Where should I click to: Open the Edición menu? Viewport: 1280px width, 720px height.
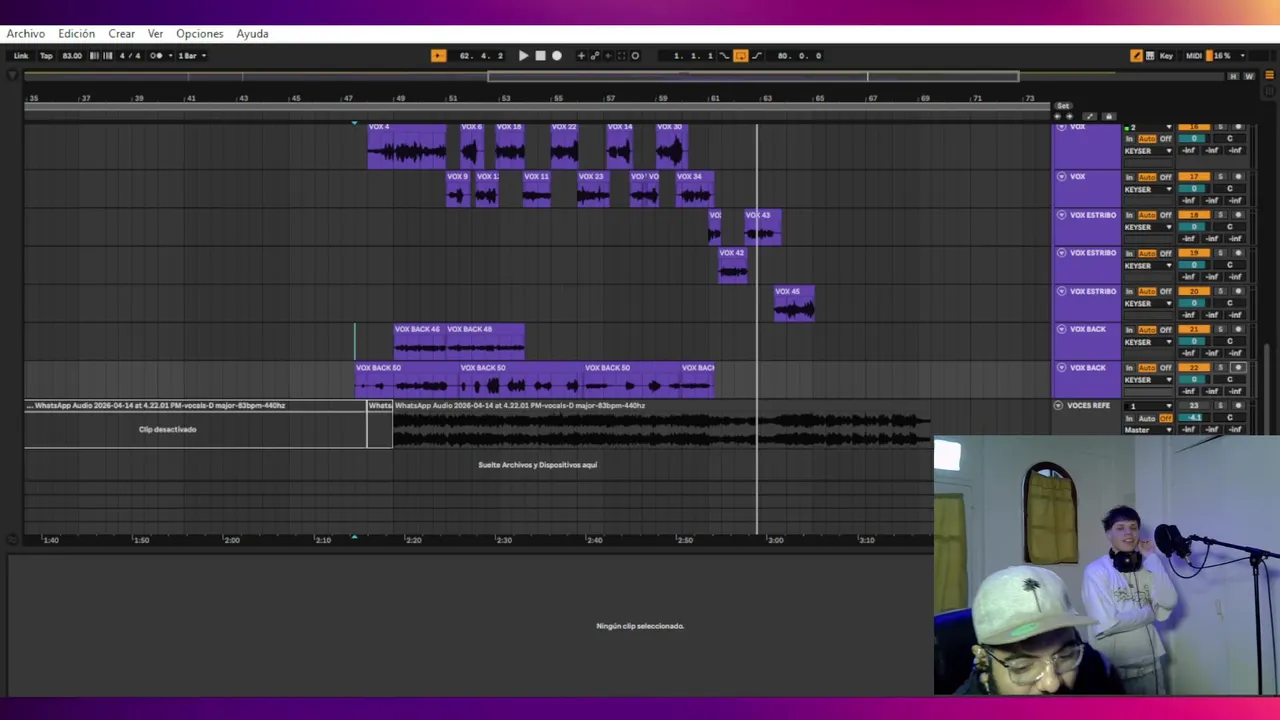(76, 33)
